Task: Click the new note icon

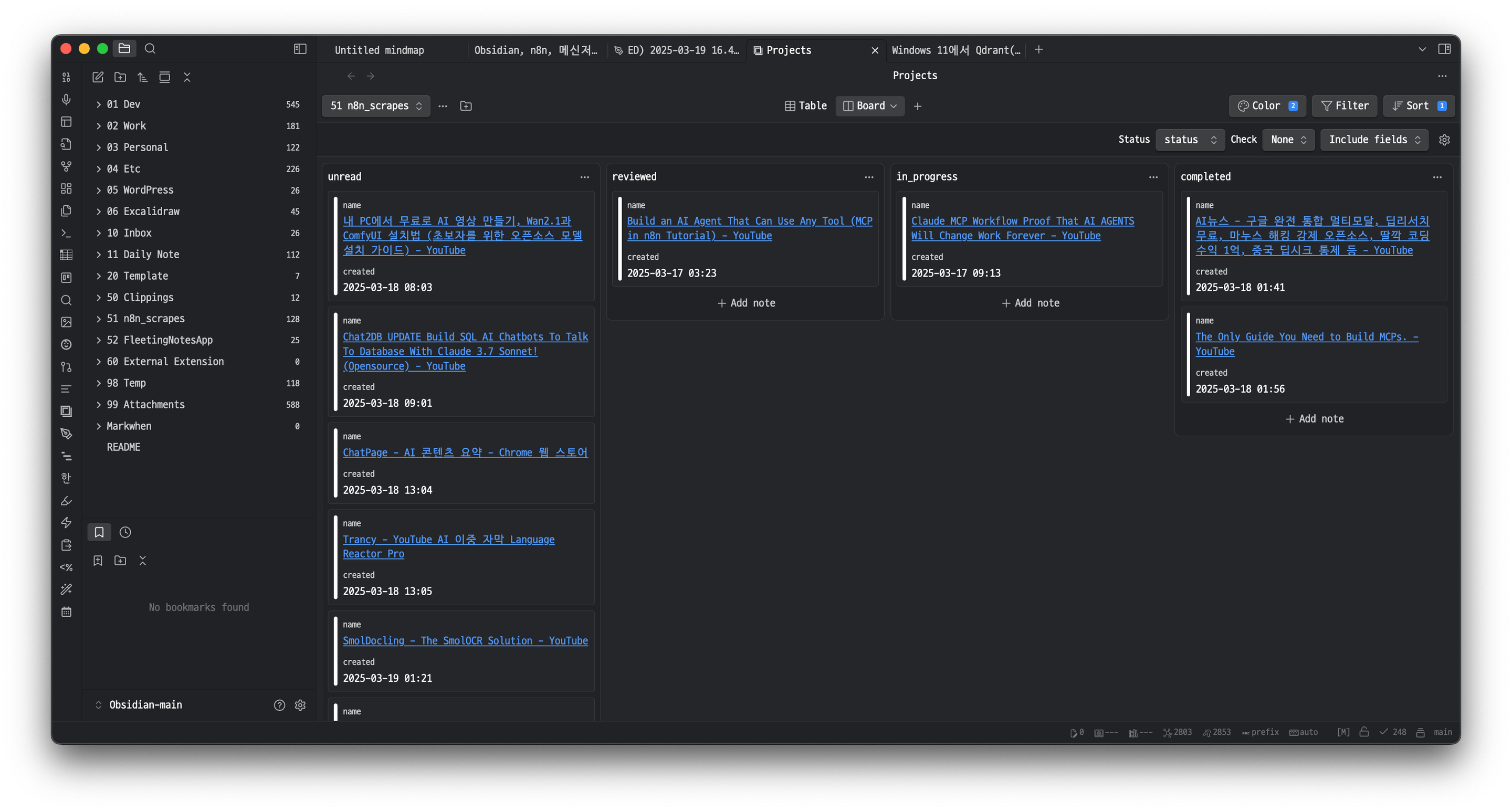Action: 98,77
